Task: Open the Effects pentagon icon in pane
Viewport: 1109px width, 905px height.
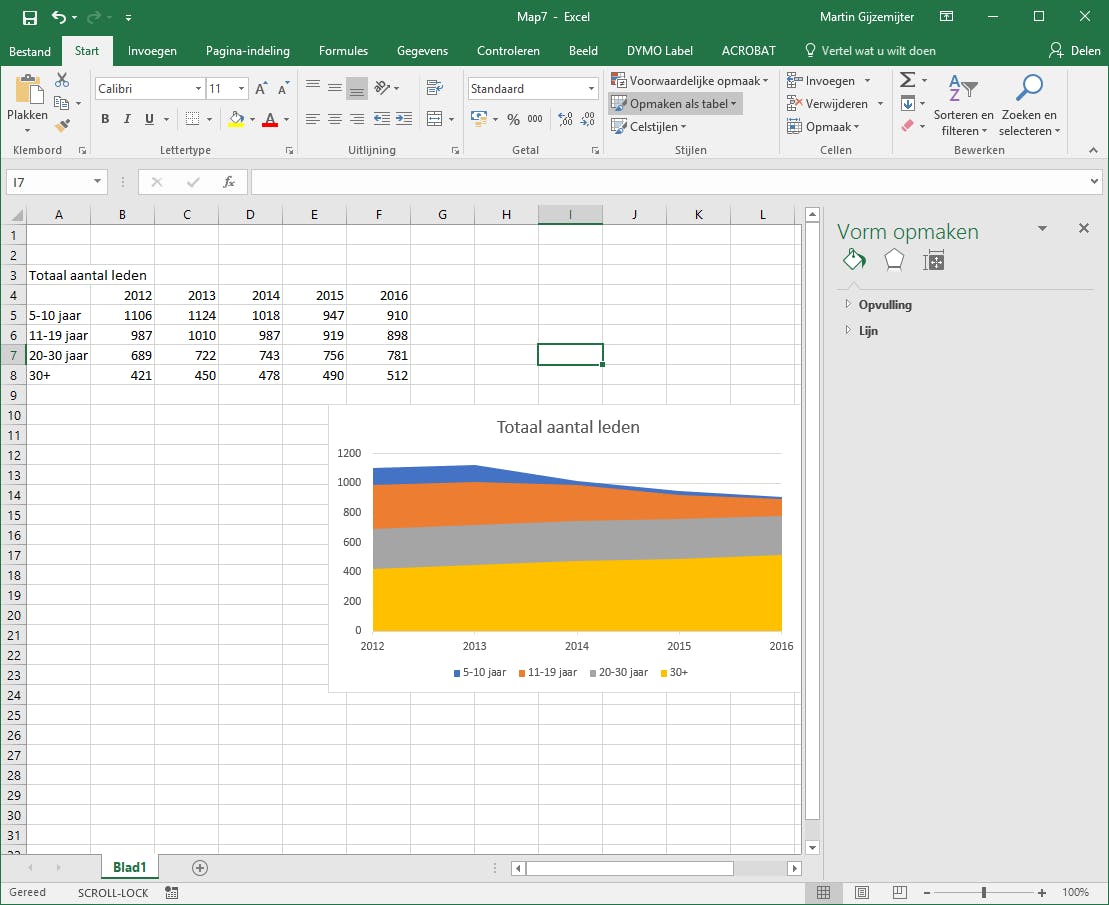Action: point(894,261)
